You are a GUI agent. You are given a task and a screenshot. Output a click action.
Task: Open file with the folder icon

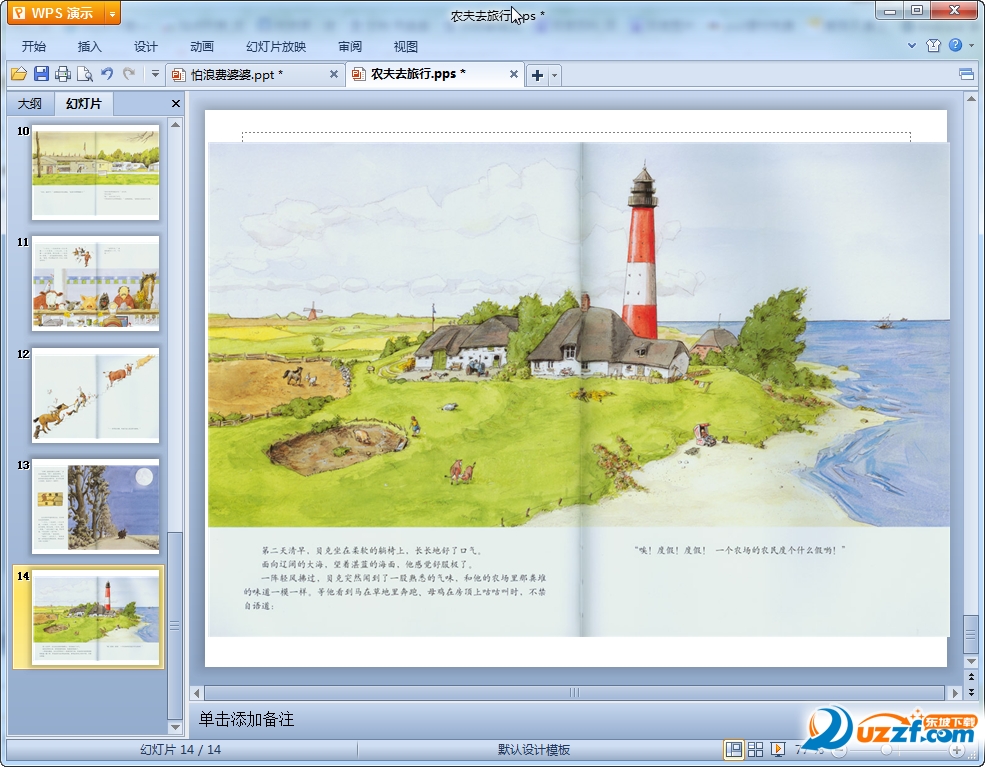pyautogui.click(x=19, y=74)
